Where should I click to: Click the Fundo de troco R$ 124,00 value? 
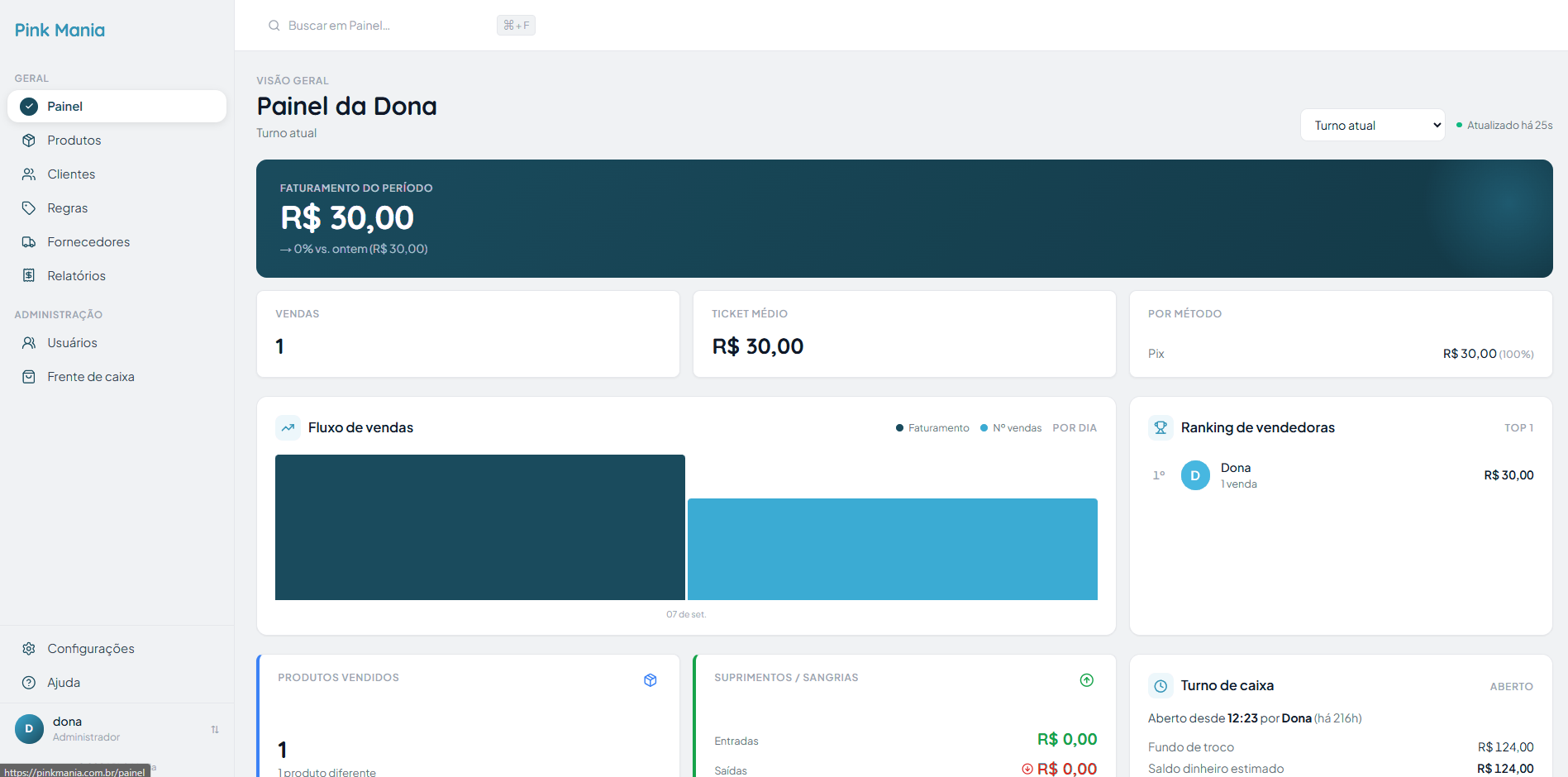click(x=1506, y=747)
